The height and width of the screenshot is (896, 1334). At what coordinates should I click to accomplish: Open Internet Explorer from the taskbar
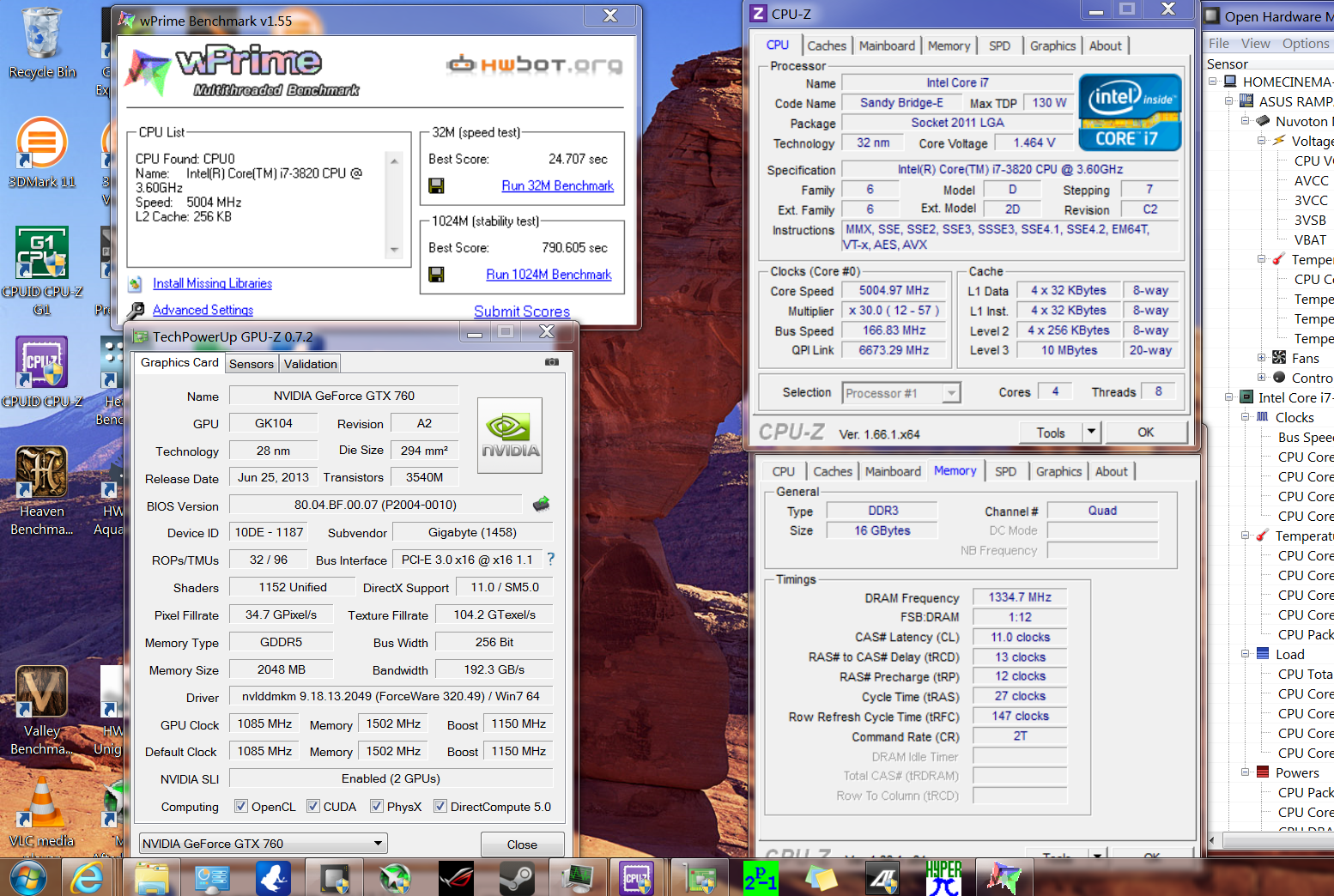(x=87, y=878)
